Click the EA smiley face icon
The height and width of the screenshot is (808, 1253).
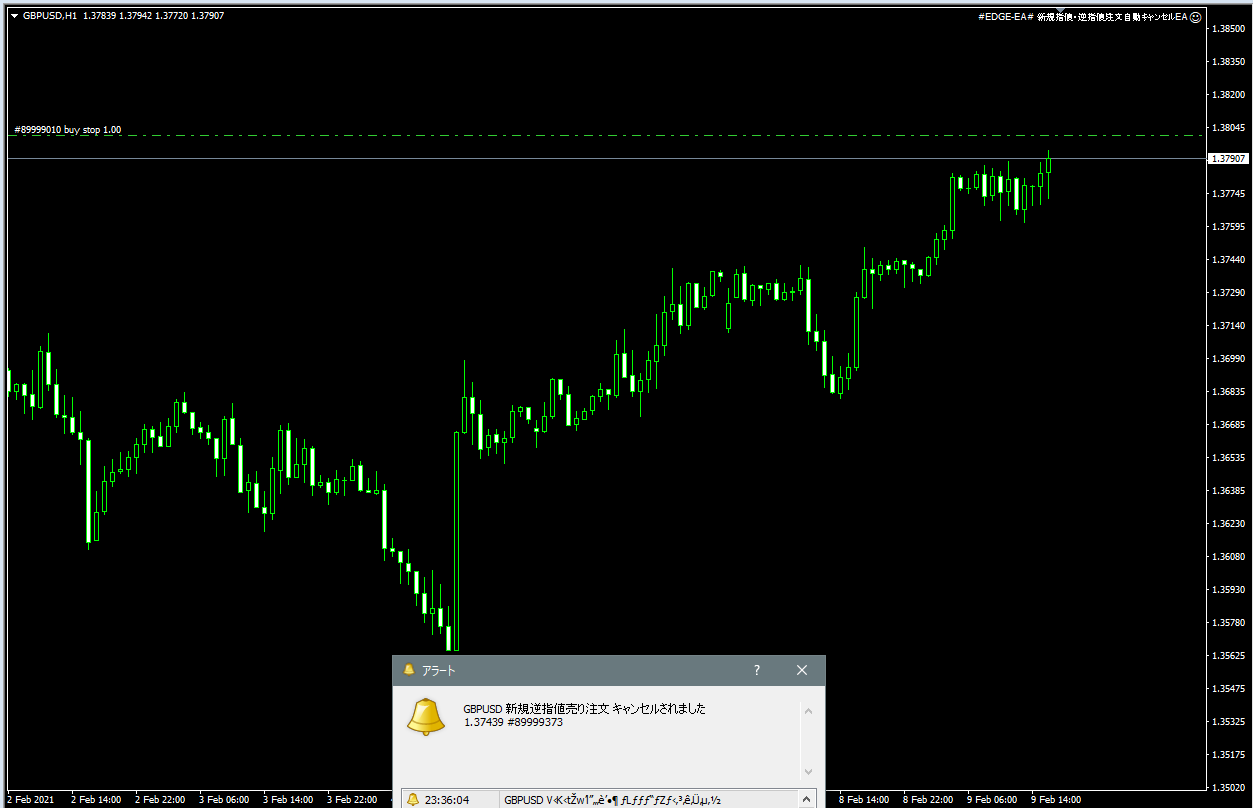pos(1196,16)
